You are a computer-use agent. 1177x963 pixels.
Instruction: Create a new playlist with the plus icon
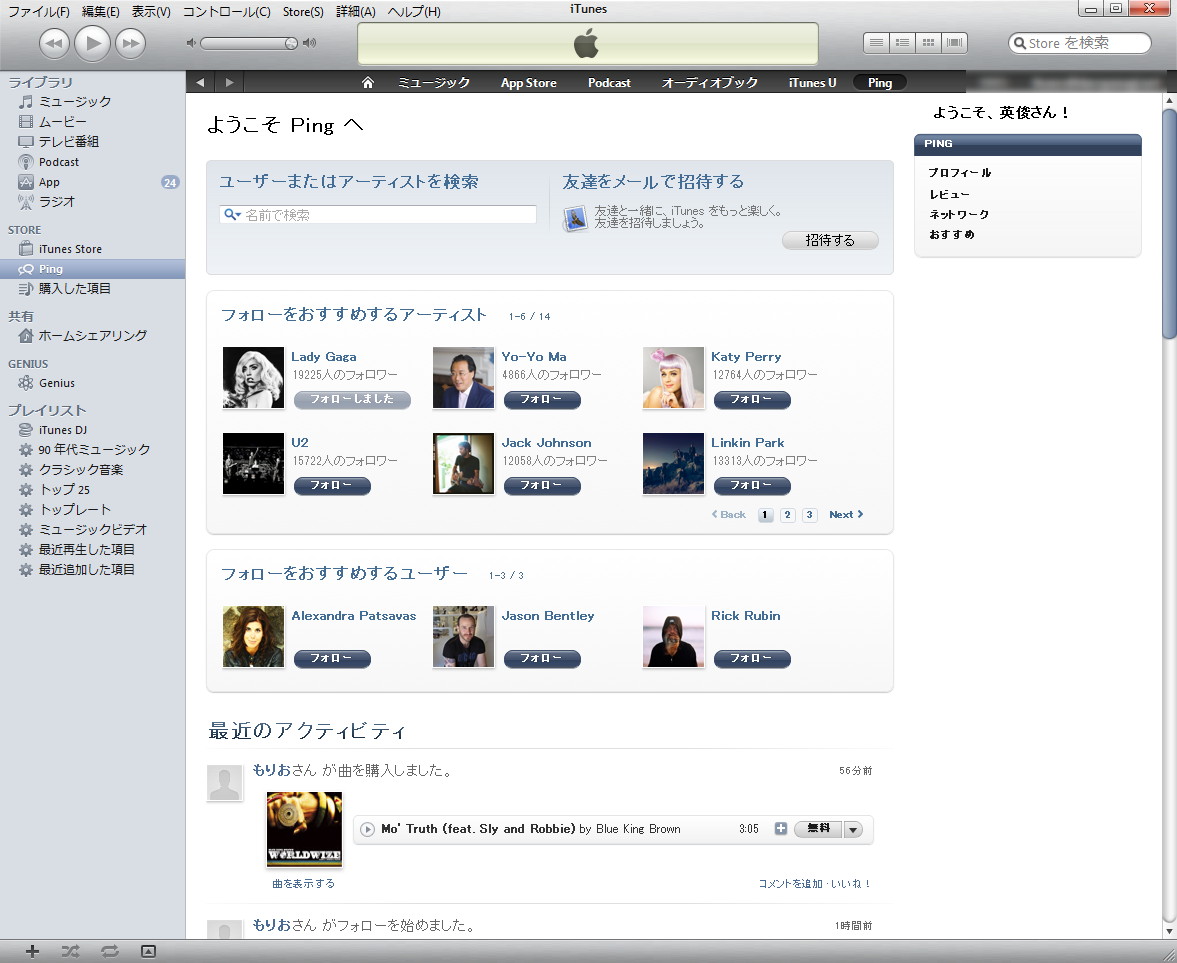tap(32, 951)
